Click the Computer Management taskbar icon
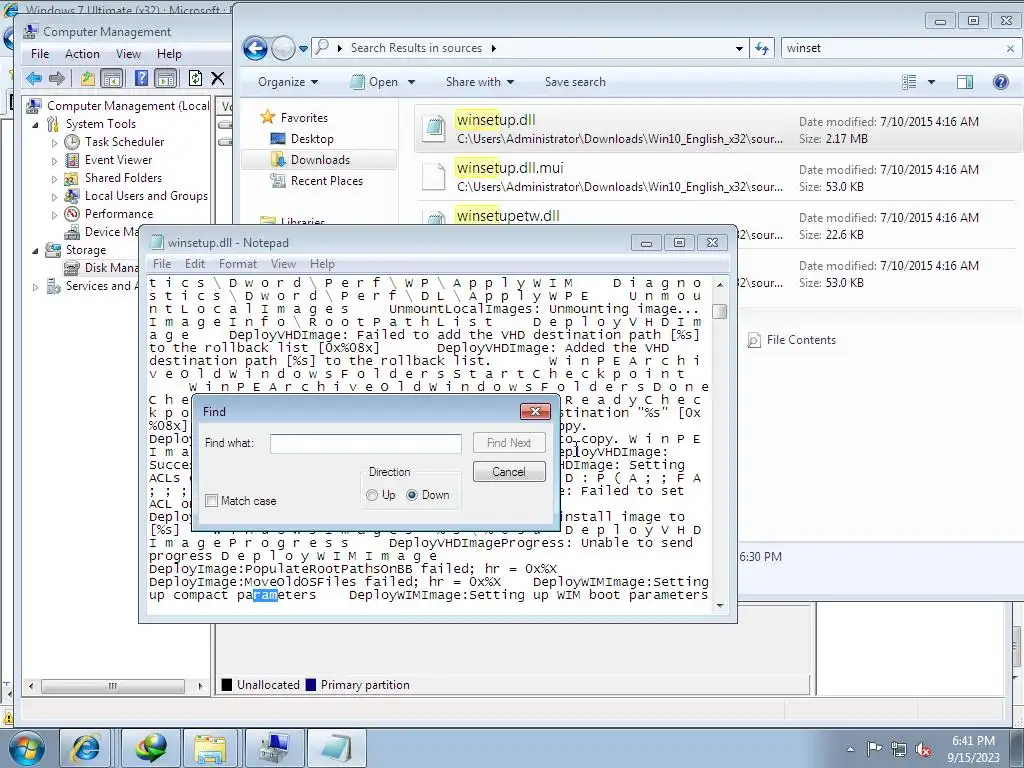Viewport: 1024px width, 768px height. [274, 748]
